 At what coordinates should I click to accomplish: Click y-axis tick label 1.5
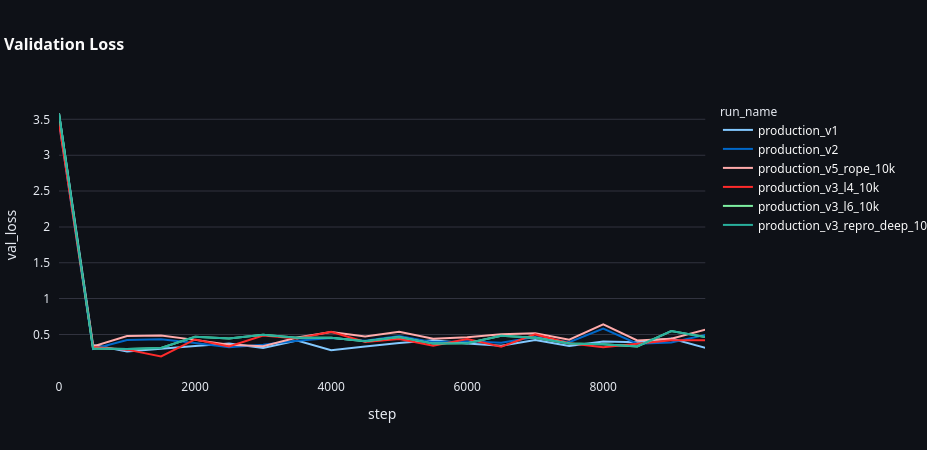[41, 263]
